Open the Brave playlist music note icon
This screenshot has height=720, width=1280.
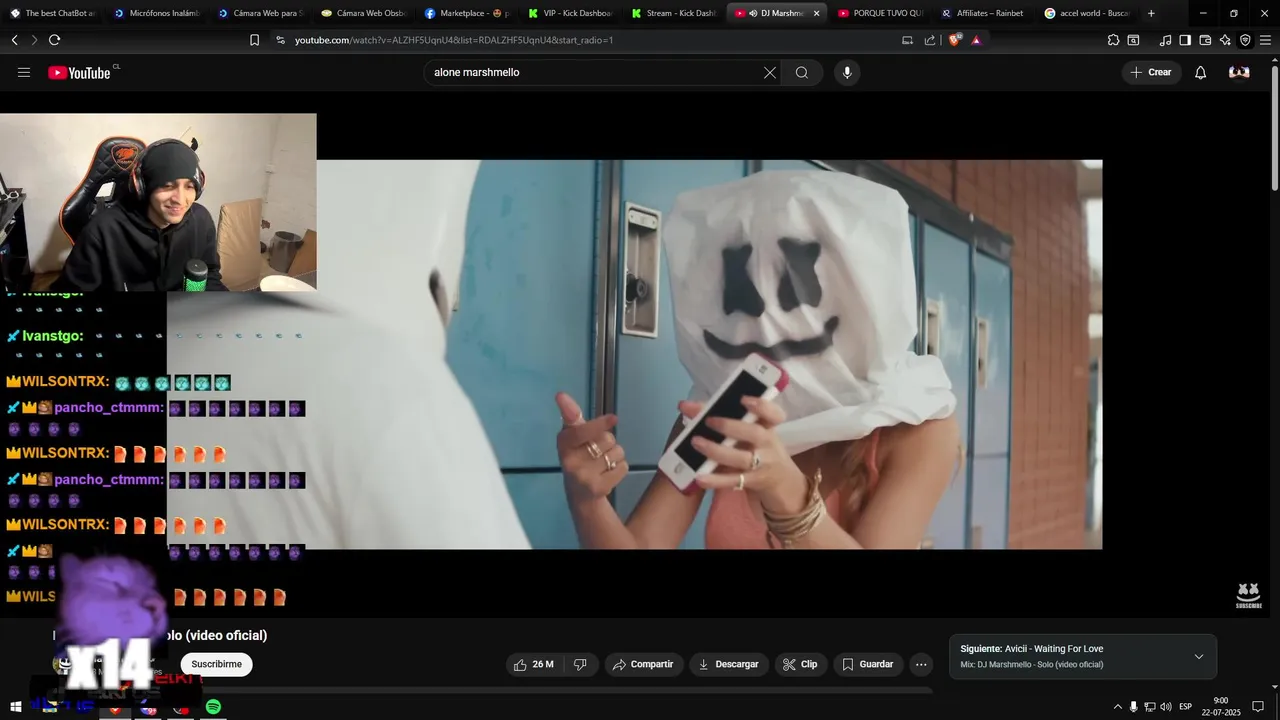[1165, 40]
